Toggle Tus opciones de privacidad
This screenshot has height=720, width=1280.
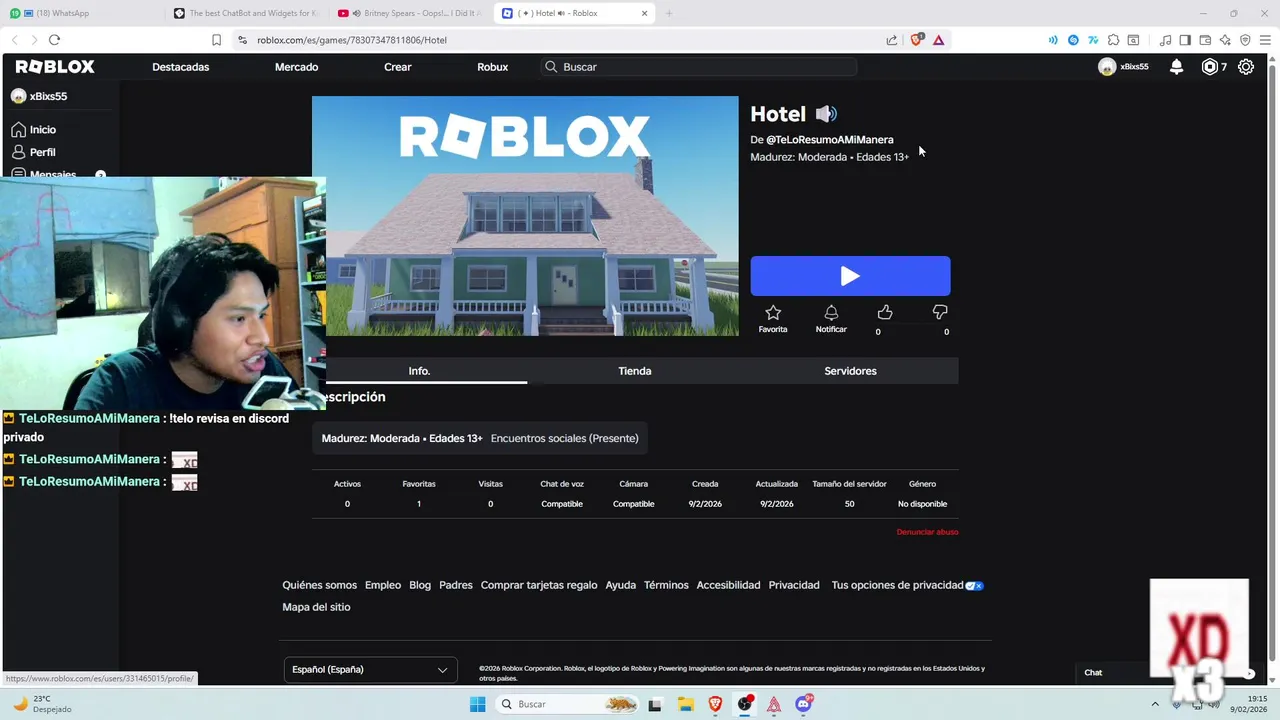(908, 585)
